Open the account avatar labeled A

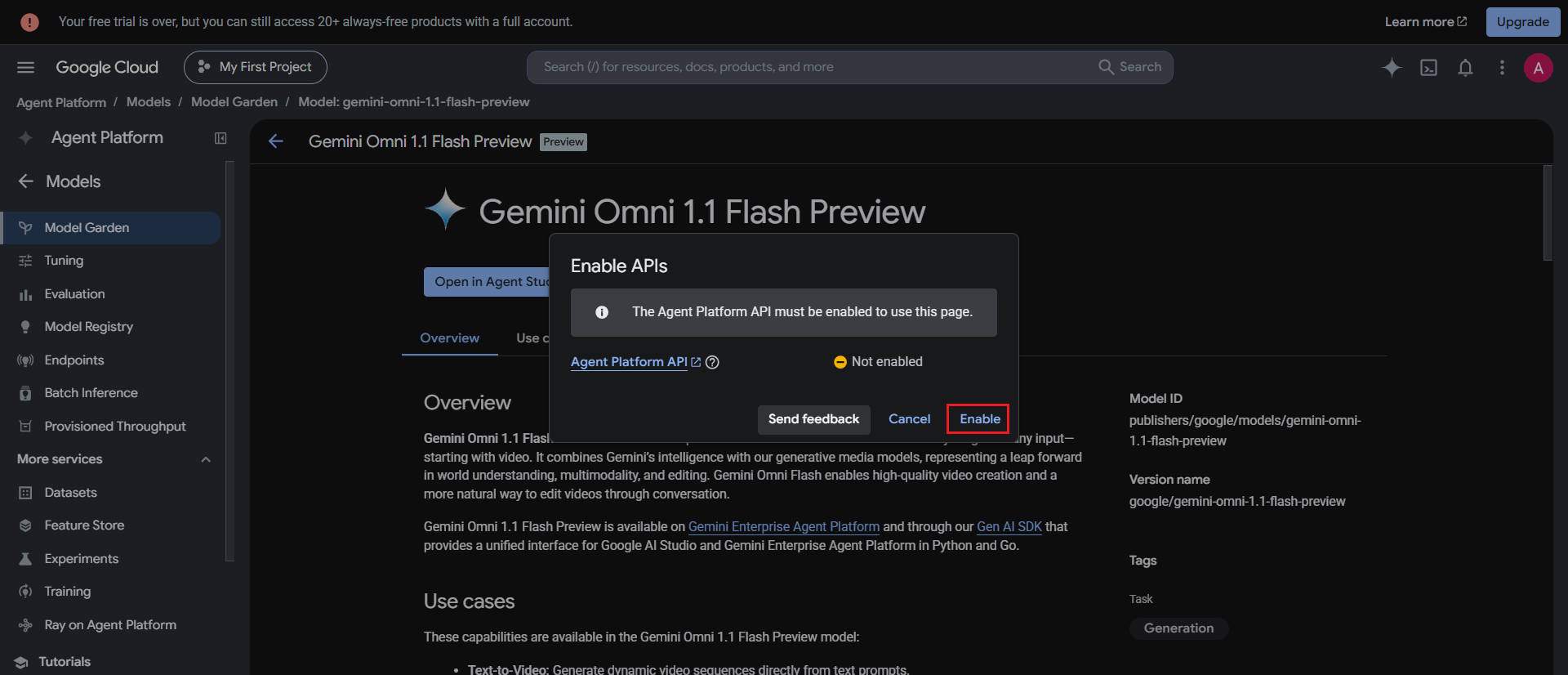point(1538,68)
